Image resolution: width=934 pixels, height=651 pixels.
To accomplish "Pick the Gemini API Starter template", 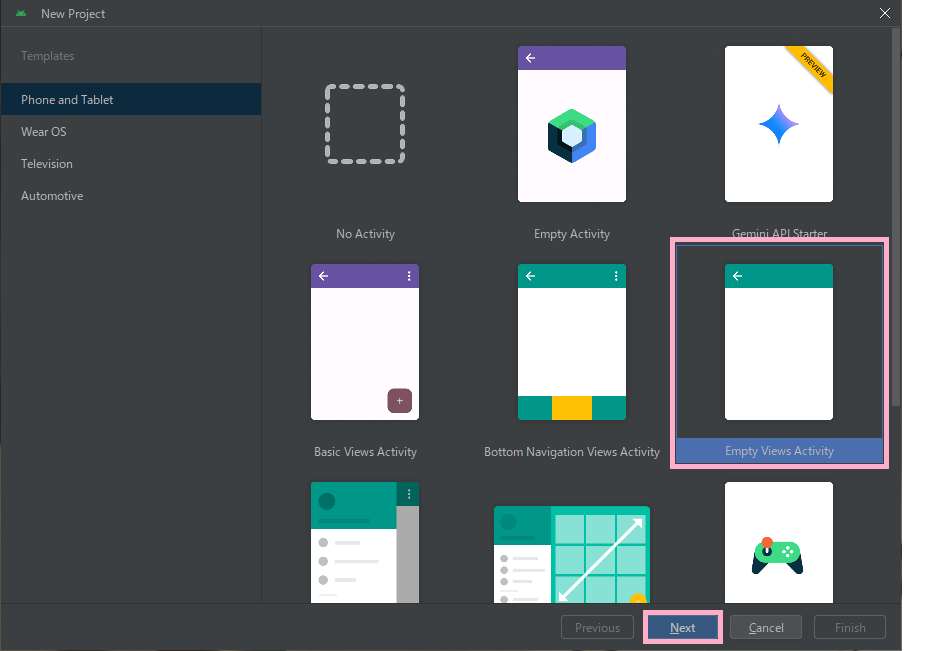I will pos(779,124).
